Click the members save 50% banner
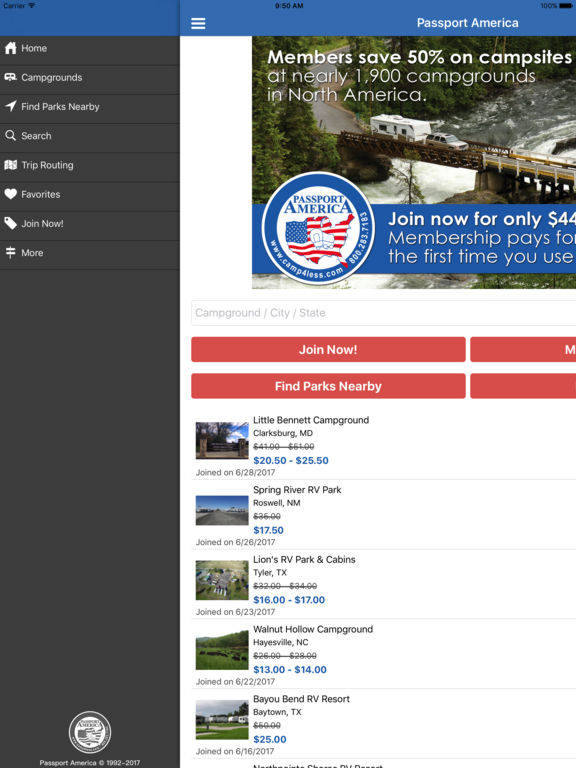The image size is (576, 768). click(x=414, y=162)
